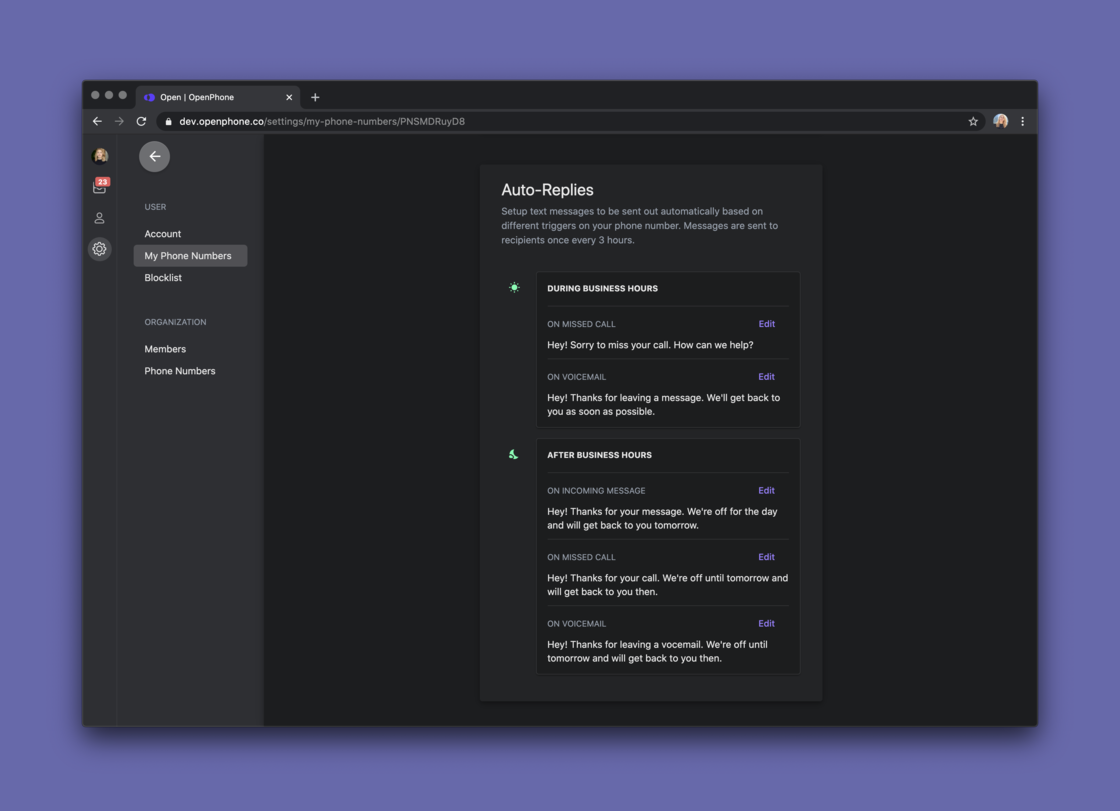Screen dimensions: 1120x811
Task: Click 'Thanks for leaving a vocemail' text
Action: (657, 651)
